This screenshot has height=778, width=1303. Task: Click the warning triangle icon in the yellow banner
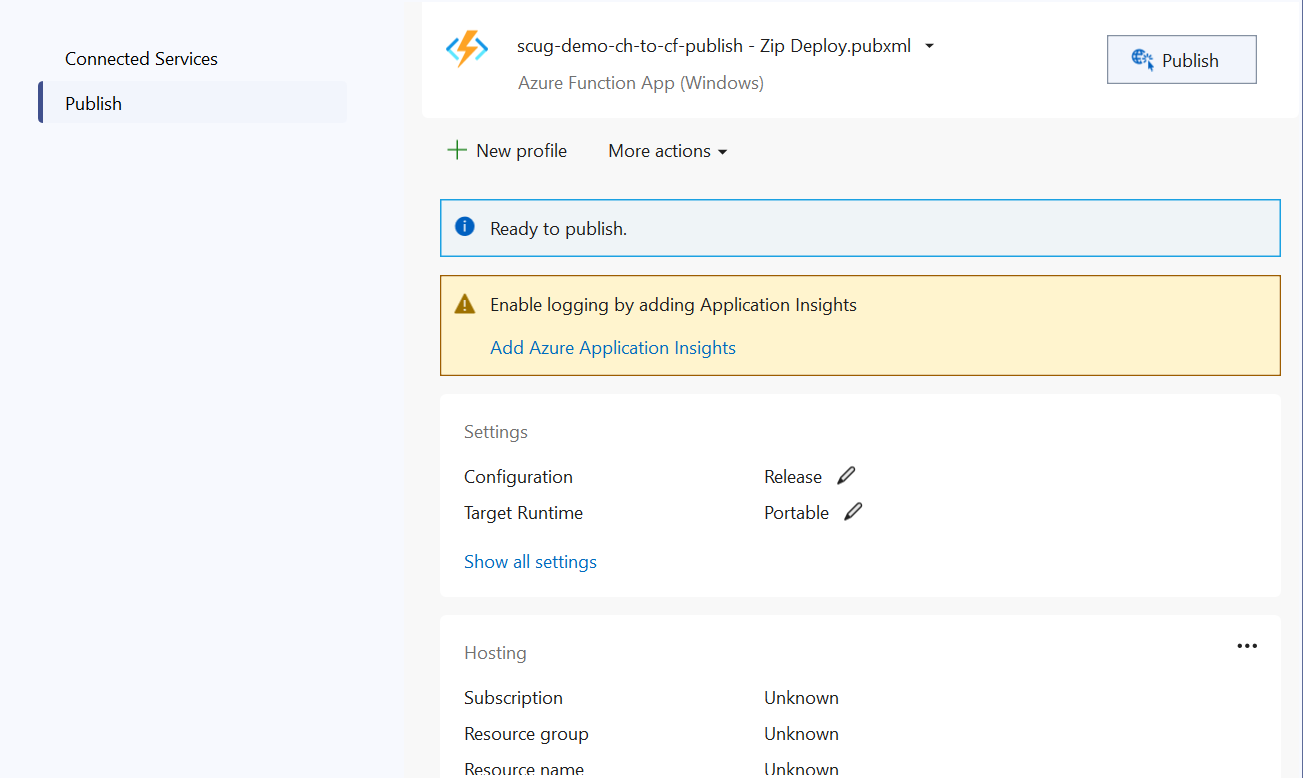(464, 304)
